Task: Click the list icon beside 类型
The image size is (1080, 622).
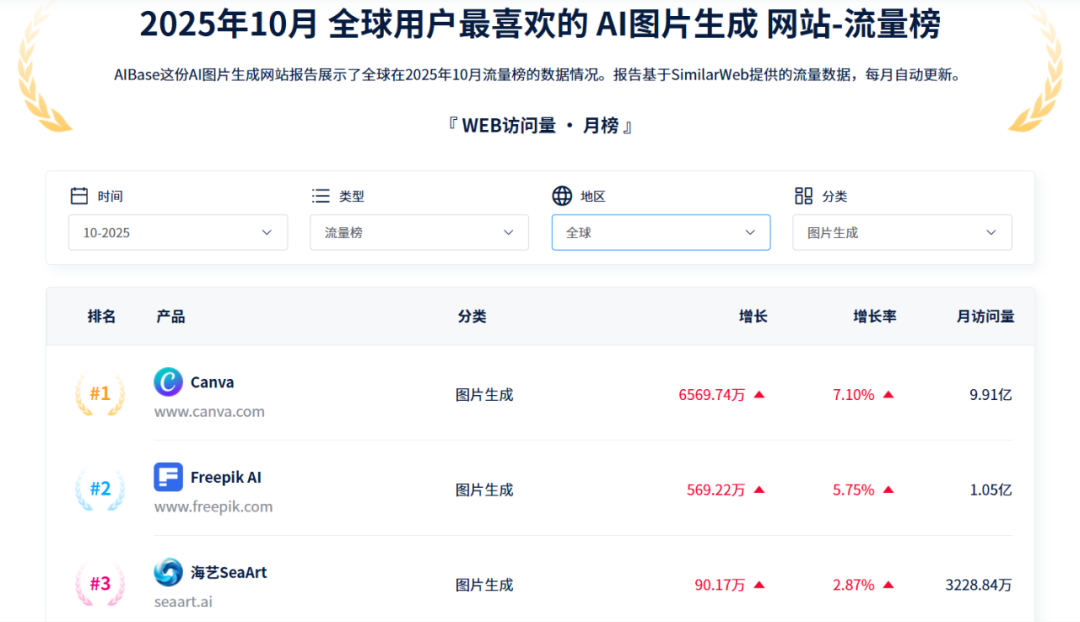Action: click(320, 196)
